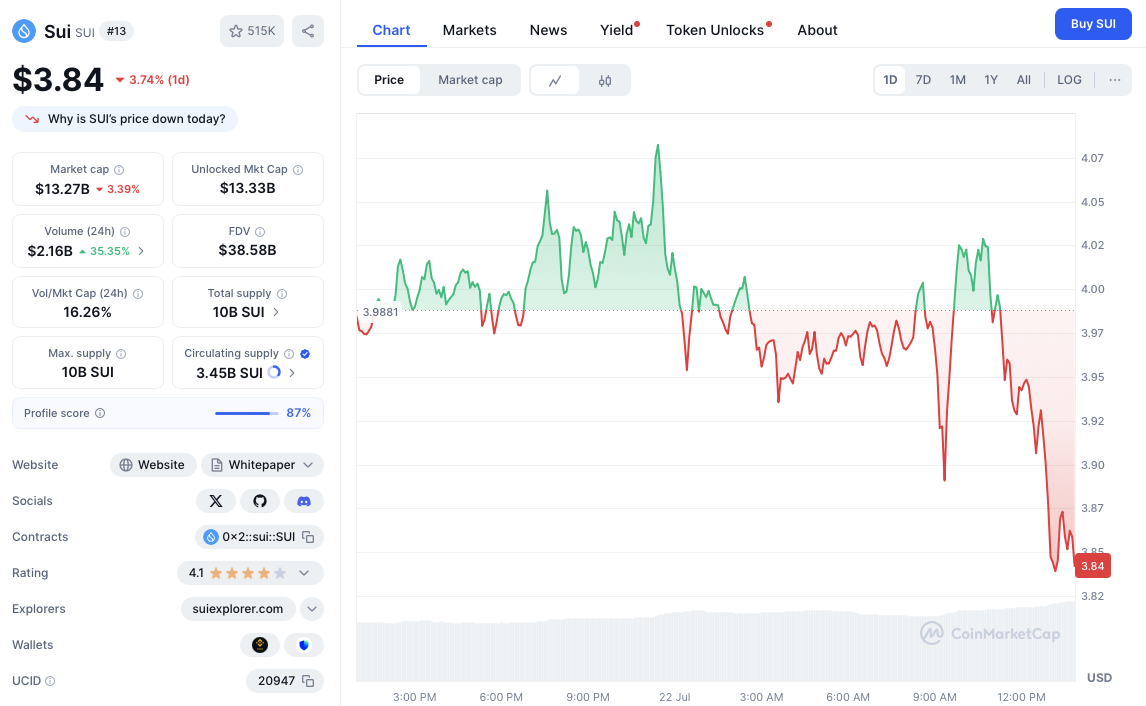Open the blue shield wallet icon

tap(304, 645)
